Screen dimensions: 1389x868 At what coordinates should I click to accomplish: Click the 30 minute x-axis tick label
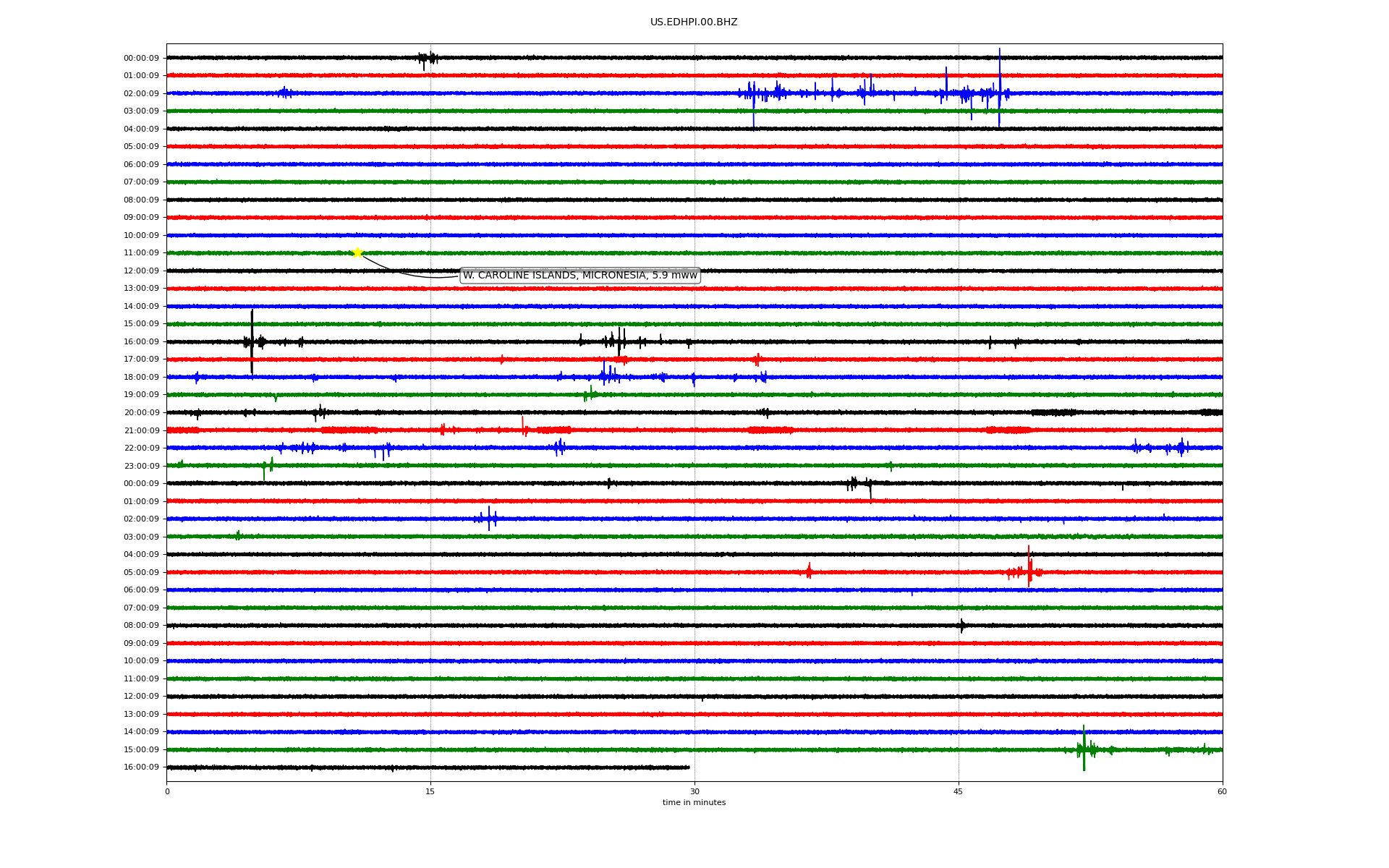click(694, 791)
